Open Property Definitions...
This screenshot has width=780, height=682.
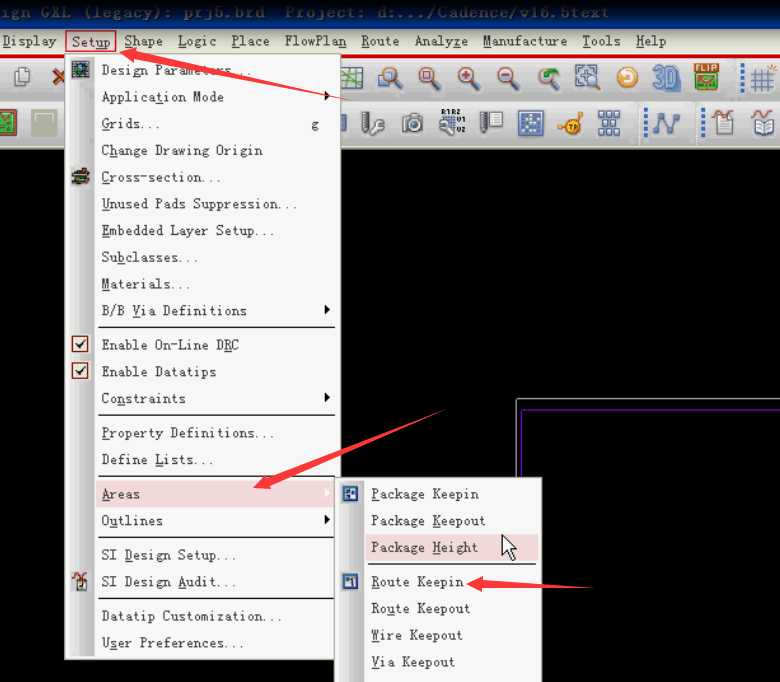tap(215, 433)
